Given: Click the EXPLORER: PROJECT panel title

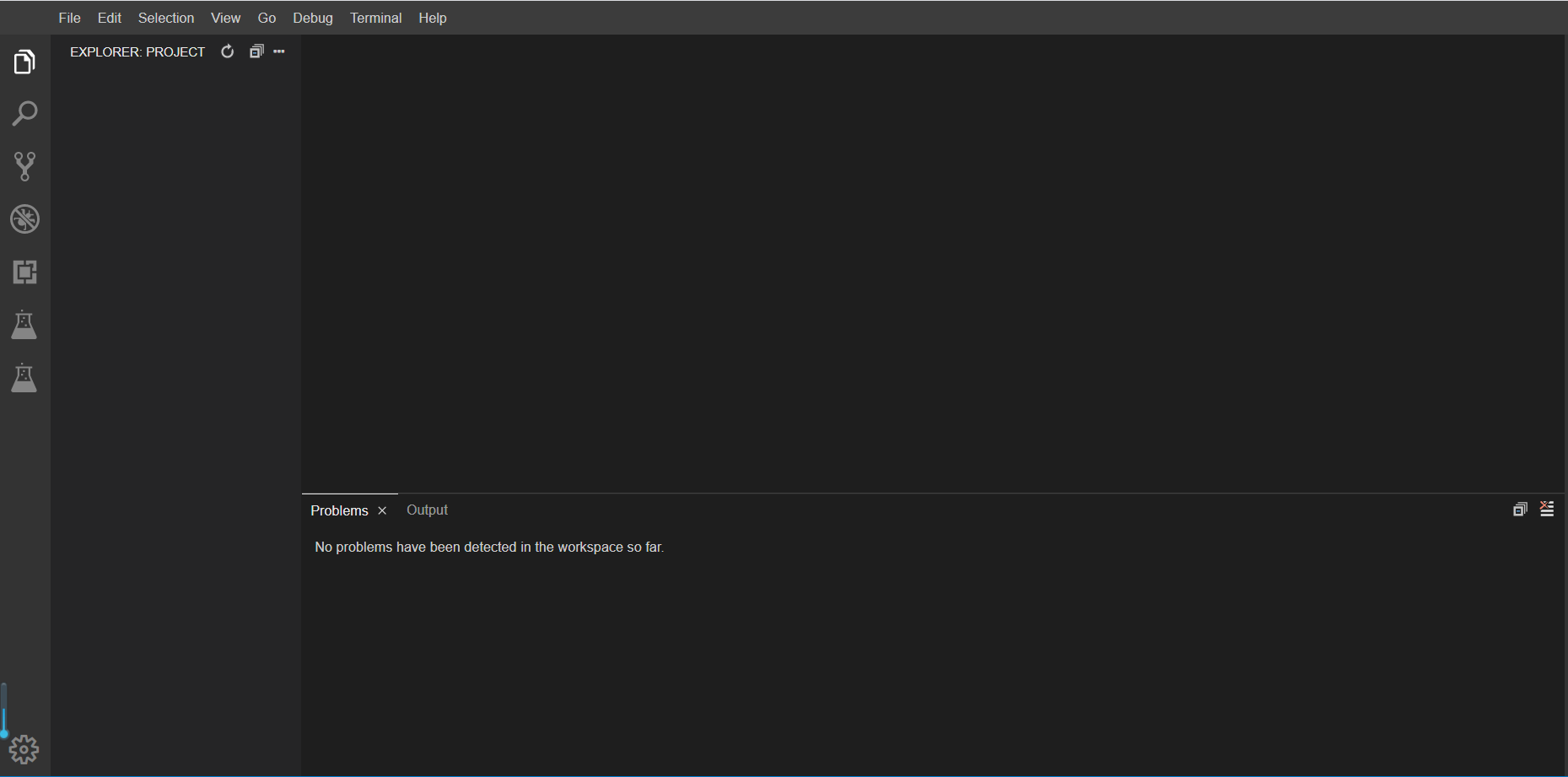Looking at the screenshot, I should pyautogui.click(x=137, y=51).
